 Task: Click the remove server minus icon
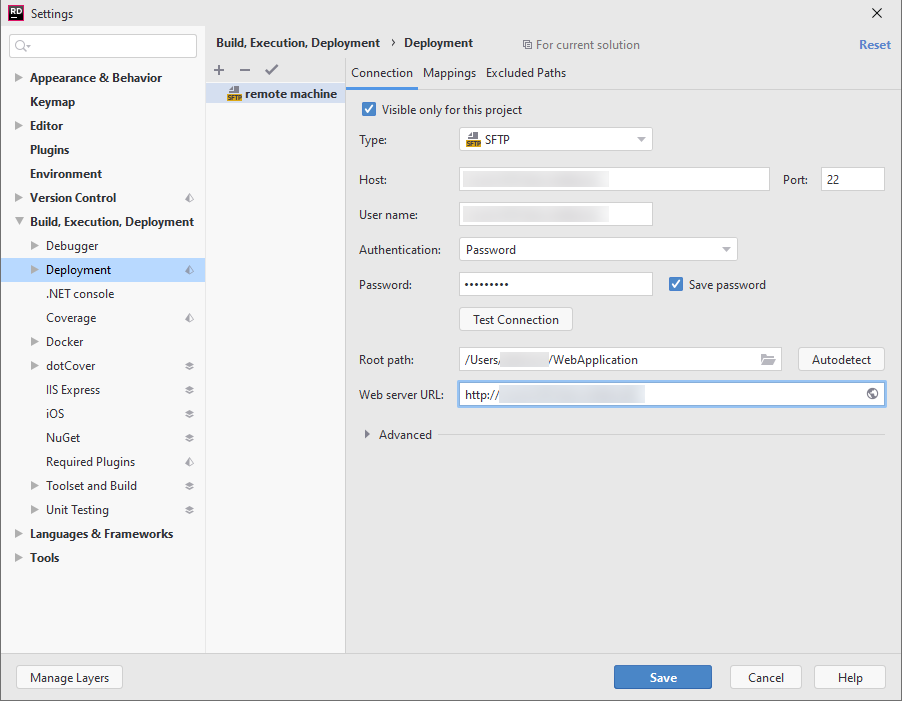[246, 70]
